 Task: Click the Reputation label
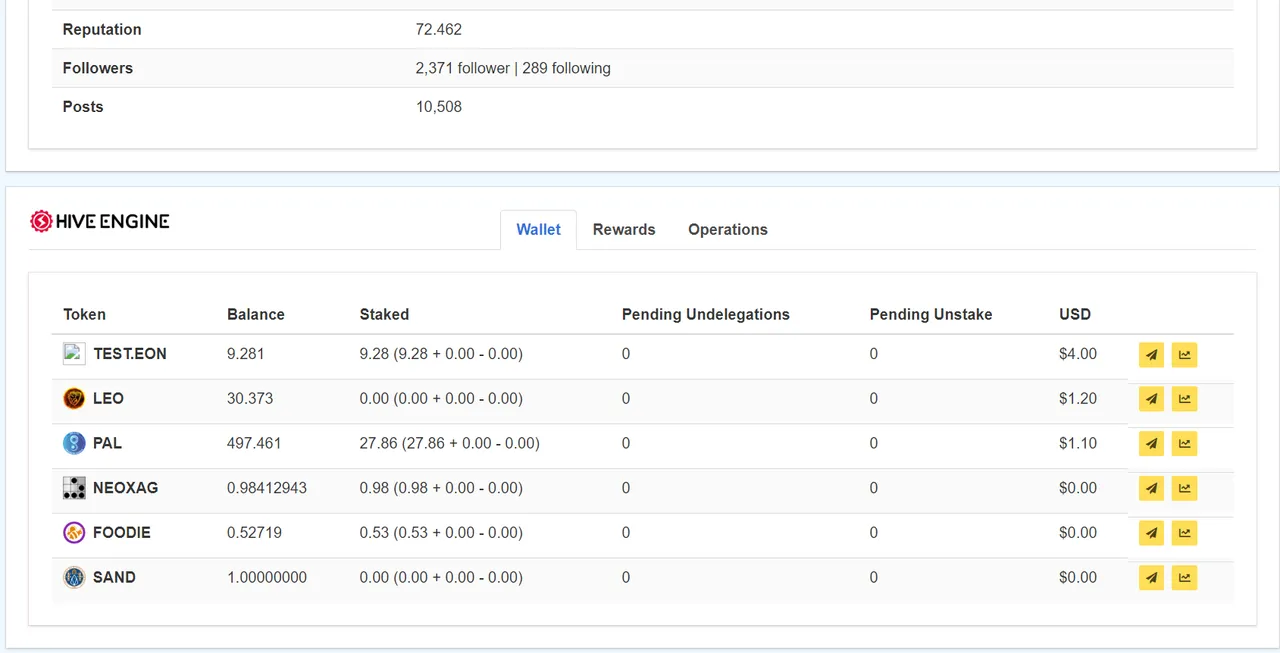102,30
